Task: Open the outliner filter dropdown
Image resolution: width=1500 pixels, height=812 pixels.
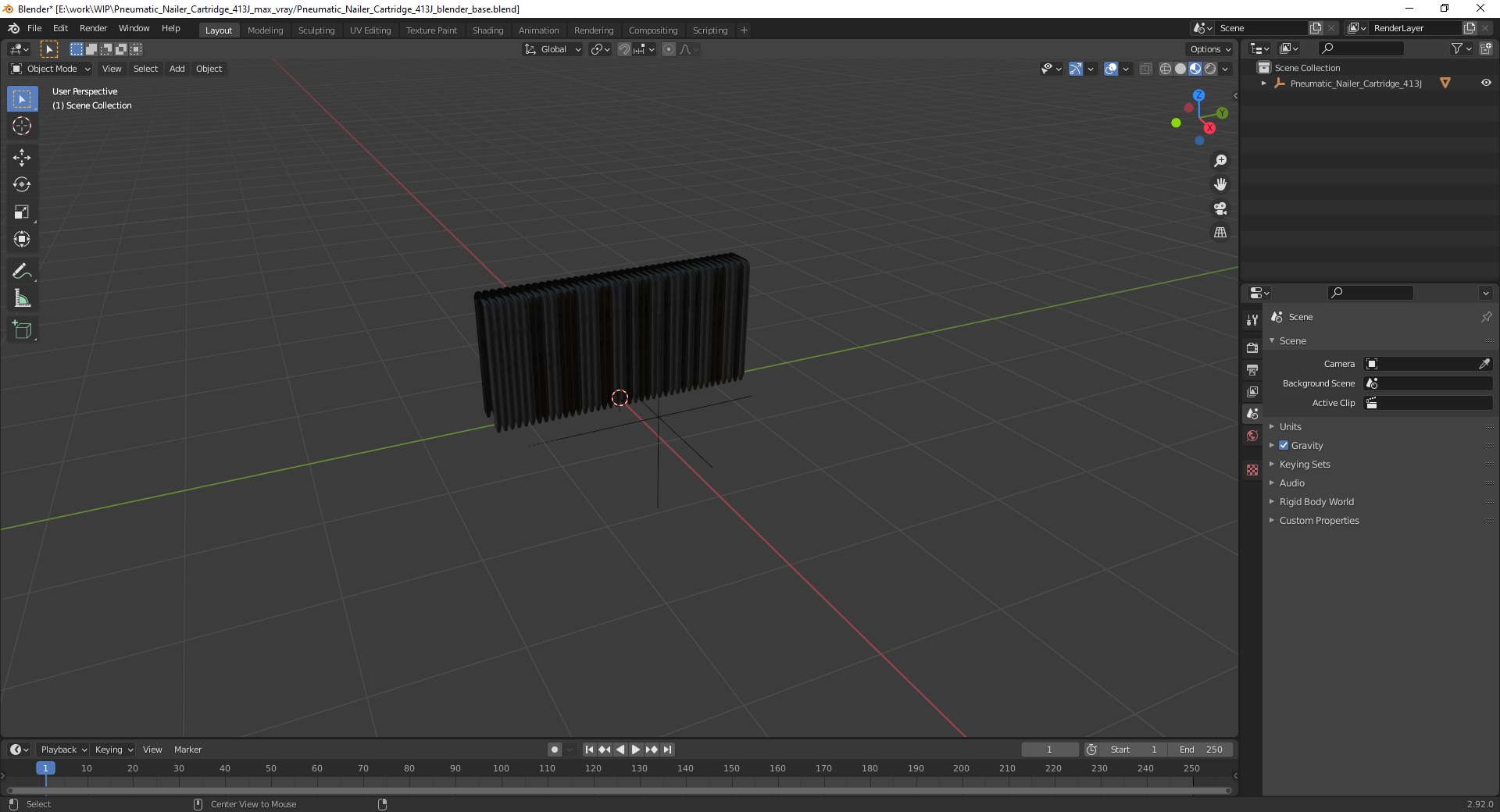Action: pyautogui.click(x=1461, y=48)
